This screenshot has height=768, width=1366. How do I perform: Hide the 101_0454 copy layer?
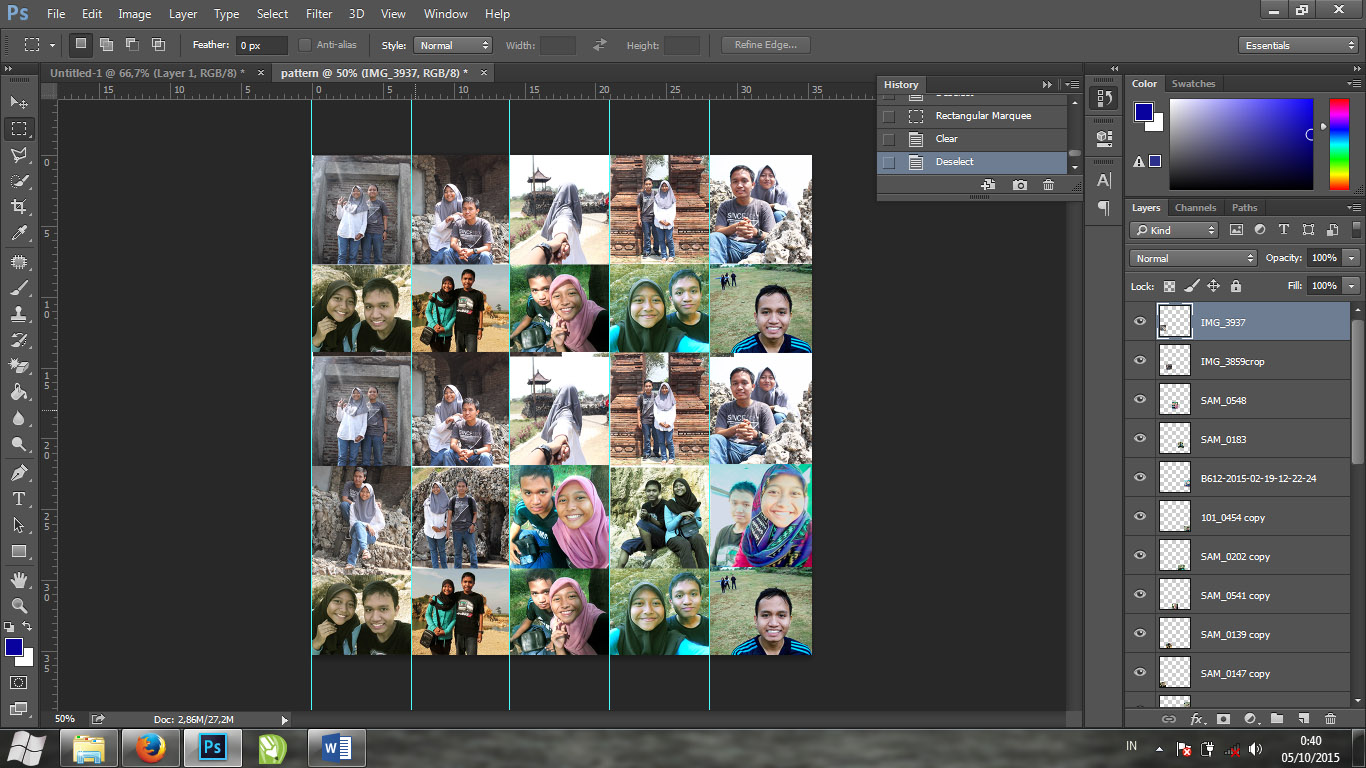click(x=1140, y=517)
